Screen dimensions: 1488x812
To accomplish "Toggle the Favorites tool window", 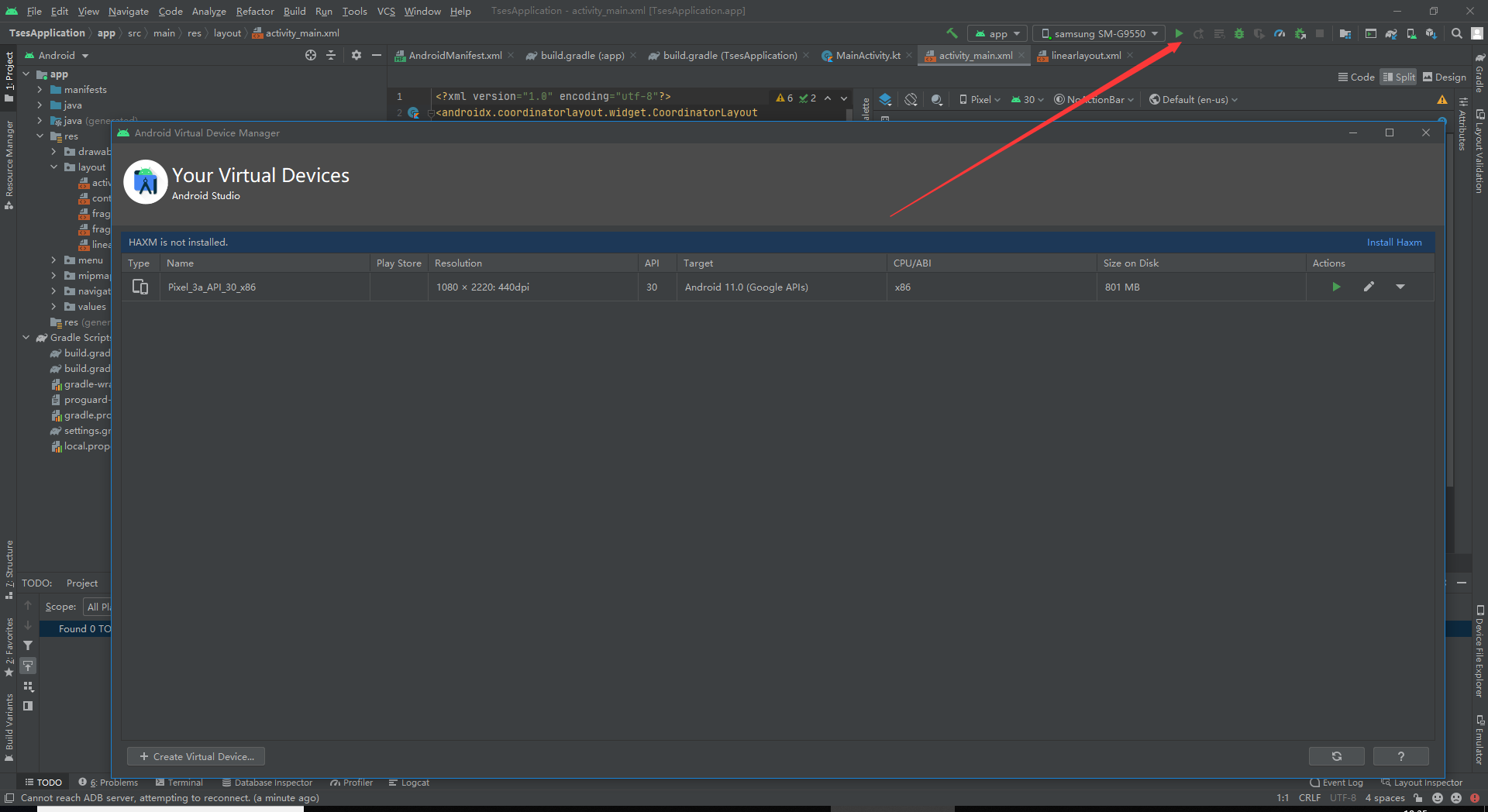I will tap(9, 647).
